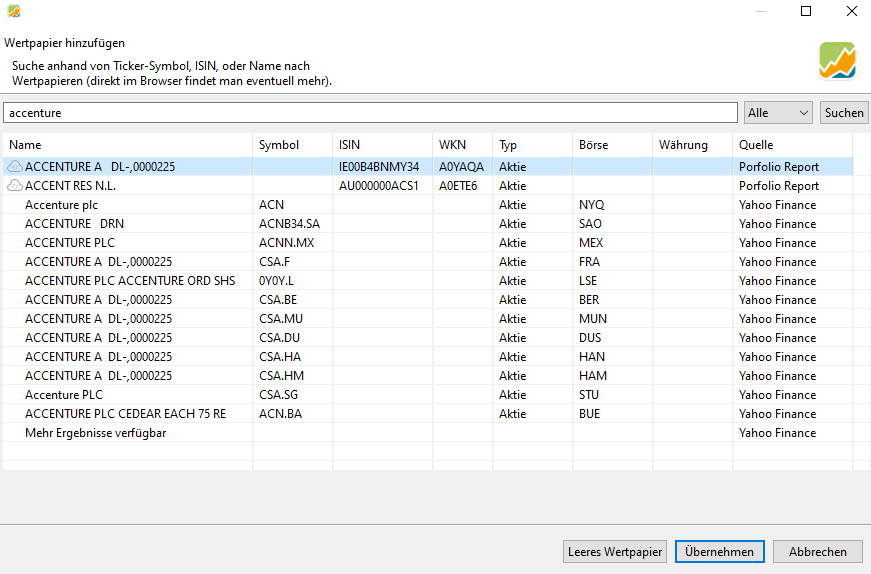Click the WKN column header

pos(462,144)
